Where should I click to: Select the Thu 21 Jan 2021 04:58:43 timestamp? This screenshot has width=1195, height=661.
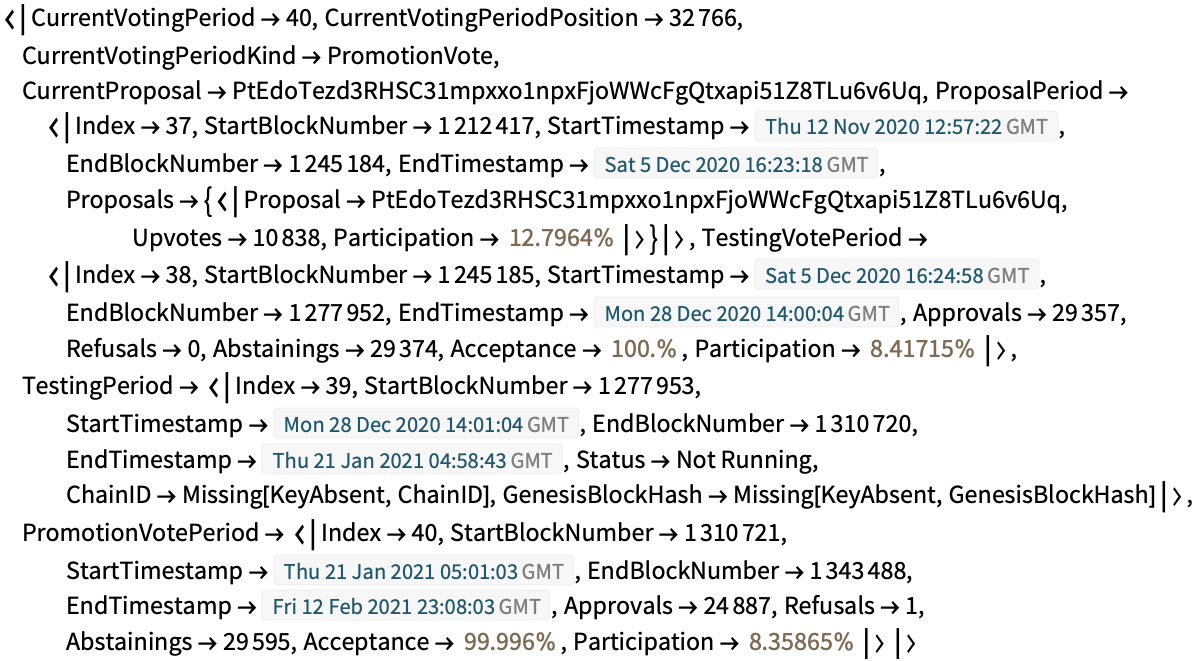(412, 460)
